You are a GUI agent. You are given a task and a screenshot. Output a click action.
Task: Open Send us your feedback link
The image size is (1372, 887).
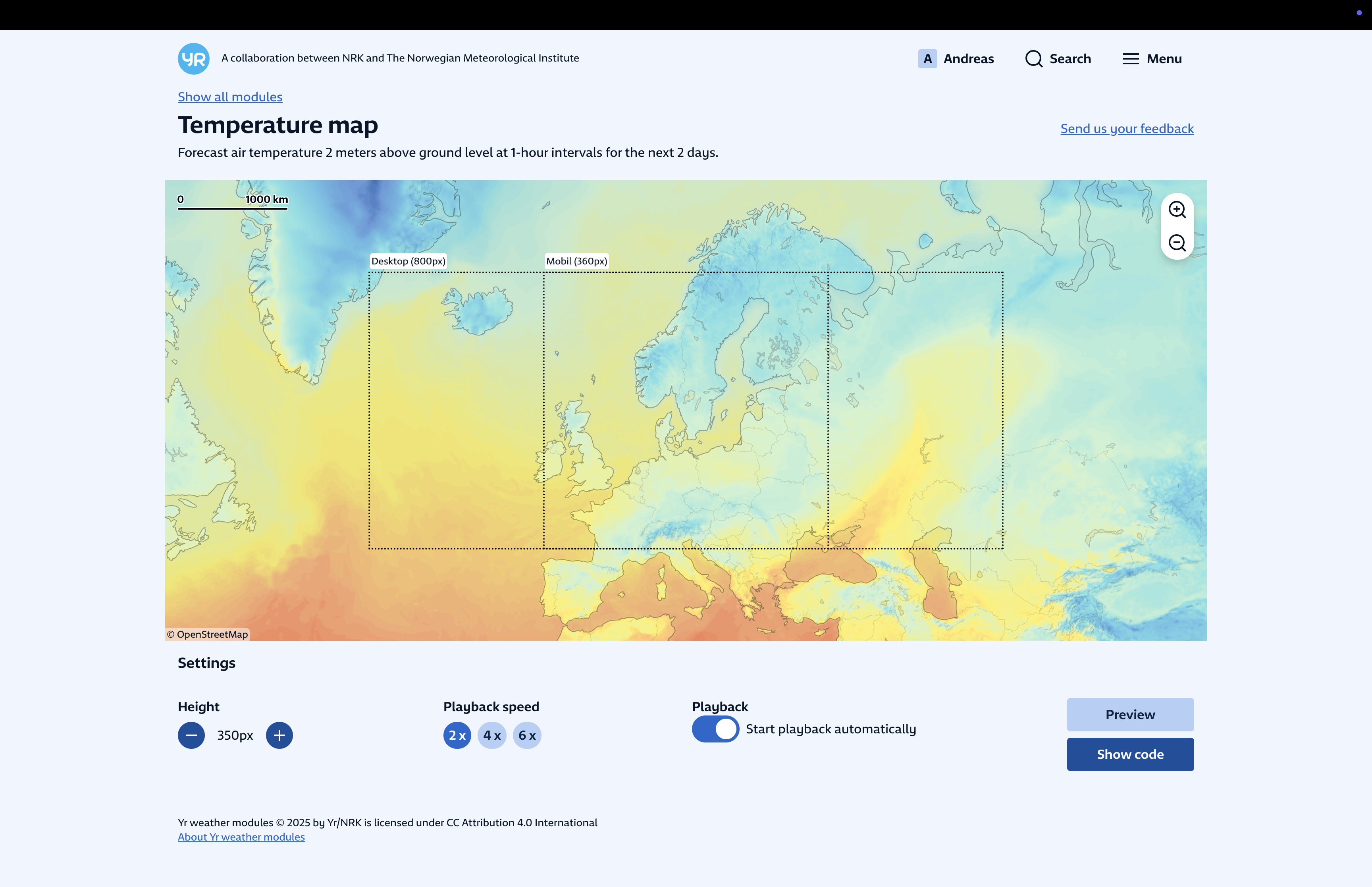1127,128
